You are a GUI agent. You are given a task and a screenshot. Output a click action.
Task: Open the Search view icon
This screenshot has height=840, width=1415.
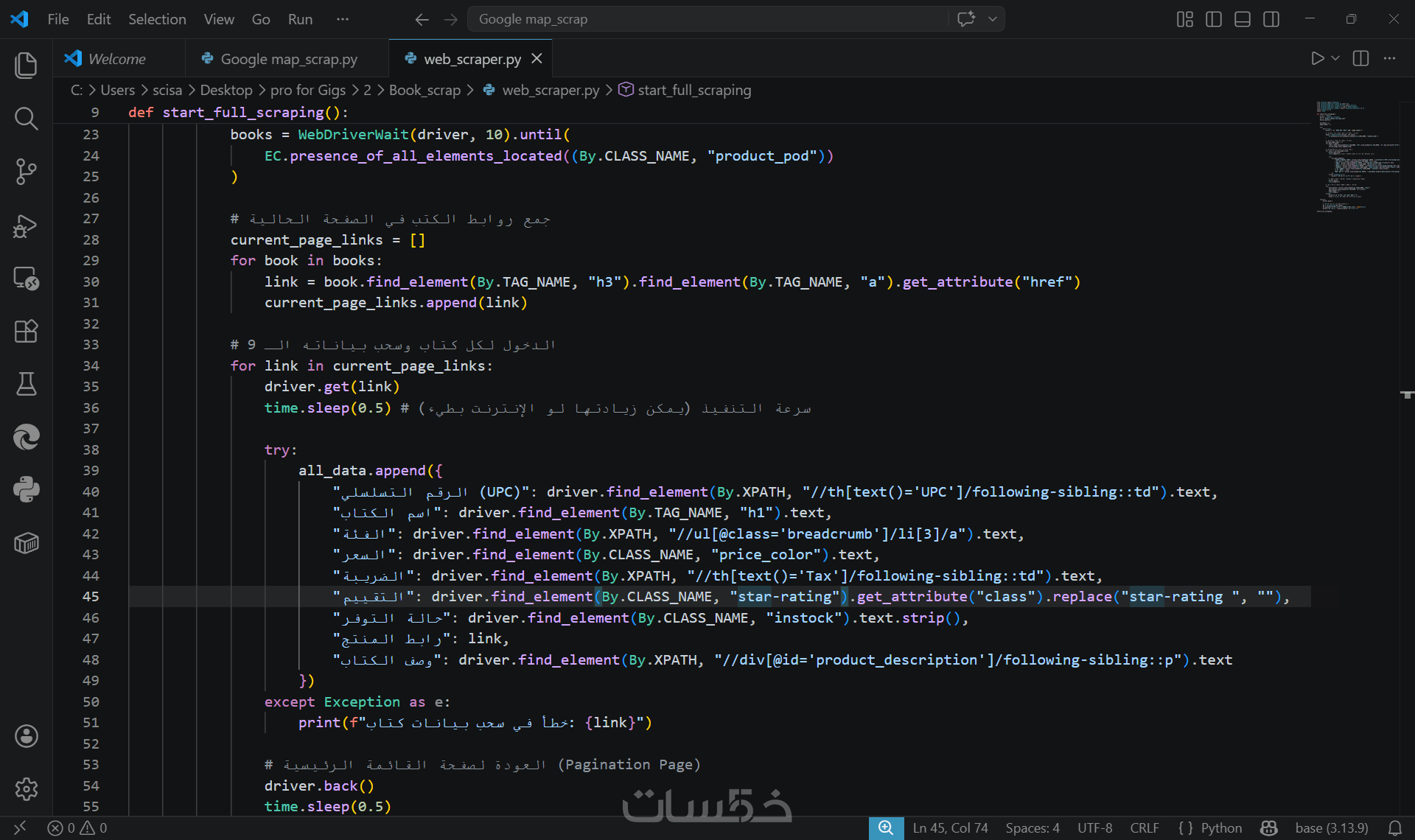(26, 118)
